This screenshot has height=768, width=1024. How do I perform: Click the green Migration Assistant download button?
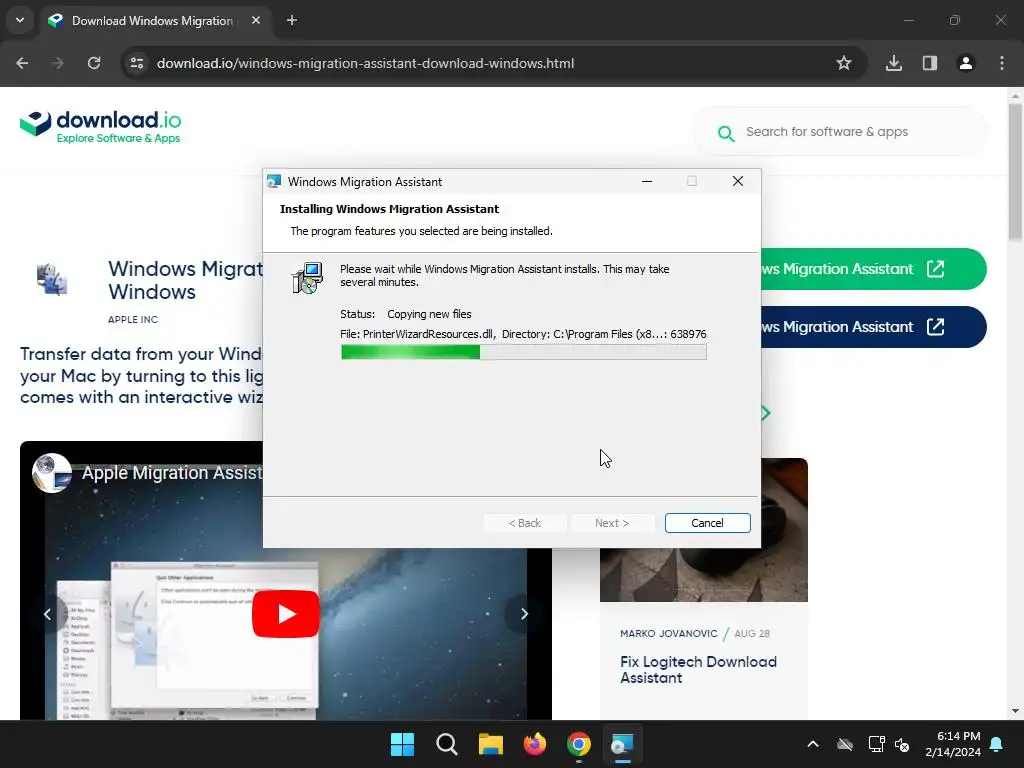[x=874, y=269]
